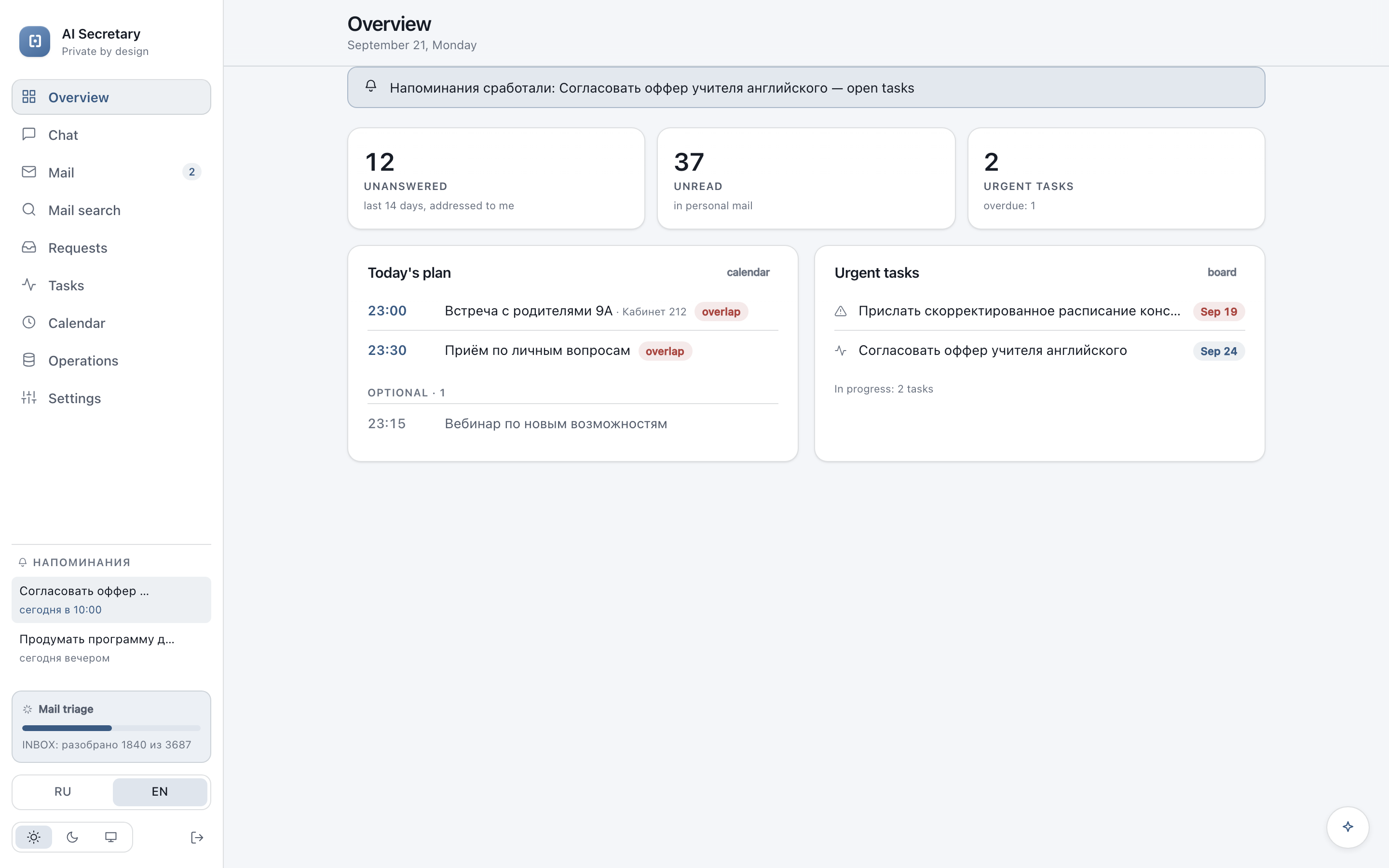Switch to dark theme moon icon
Viewport: 1389px width, 868px height.
72,837
